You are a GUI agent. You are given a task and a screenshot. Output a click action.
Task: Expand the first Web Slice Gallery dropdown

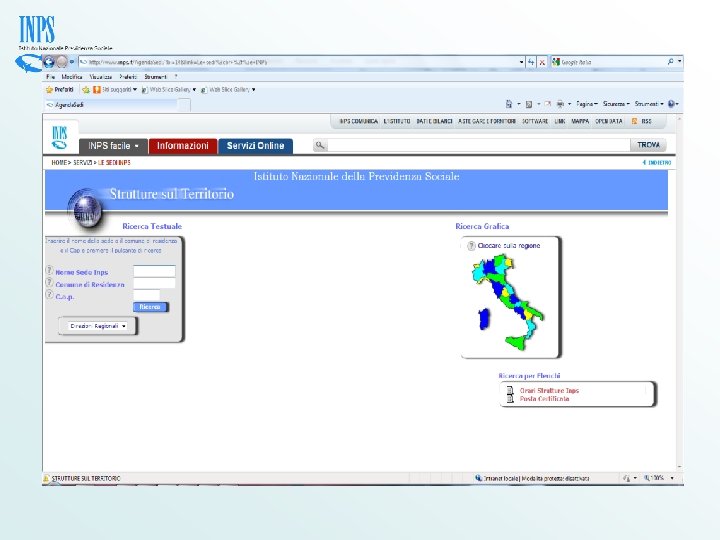[x=194, y=90]
